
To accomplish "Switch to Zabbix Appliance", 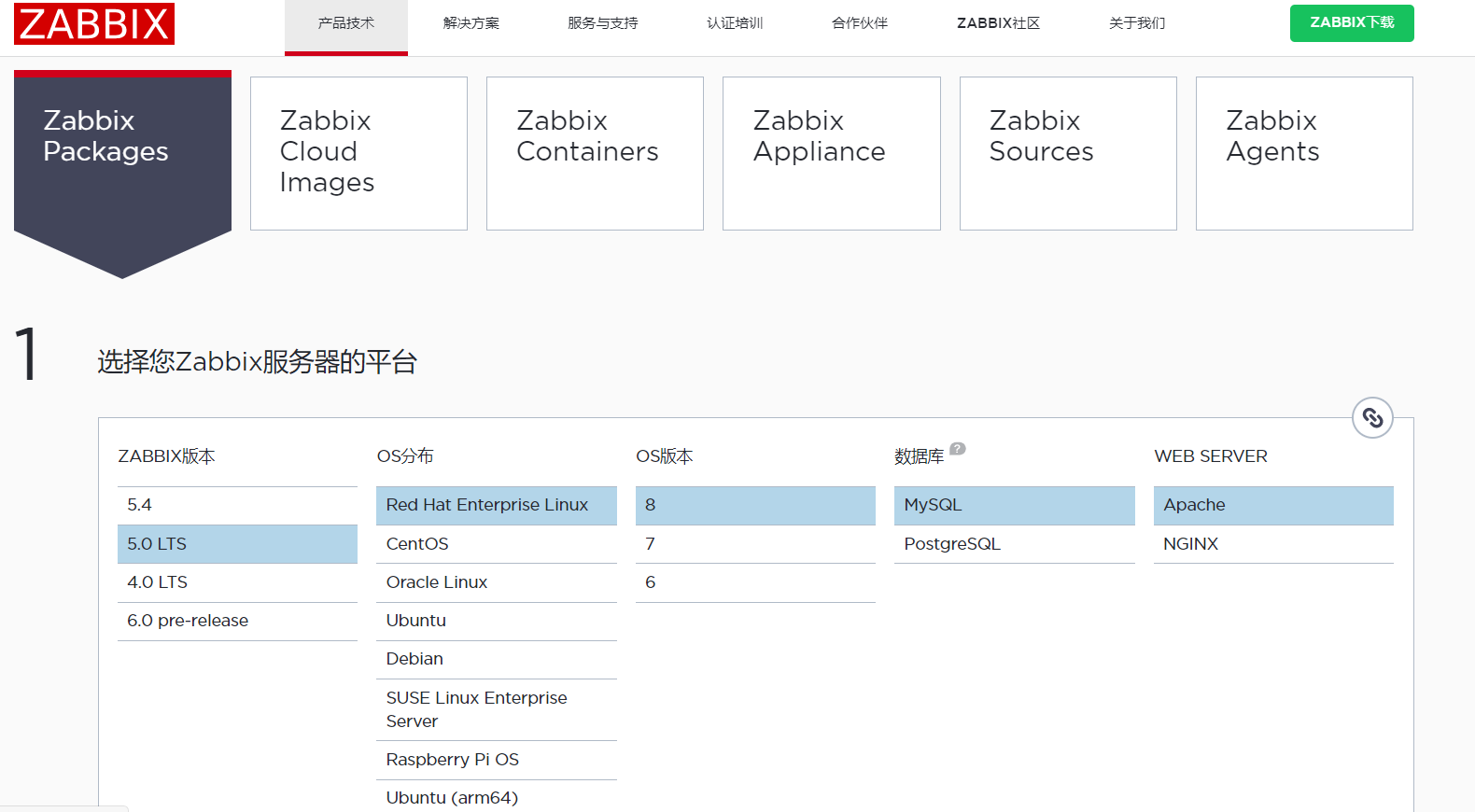I will pos(831,153).
